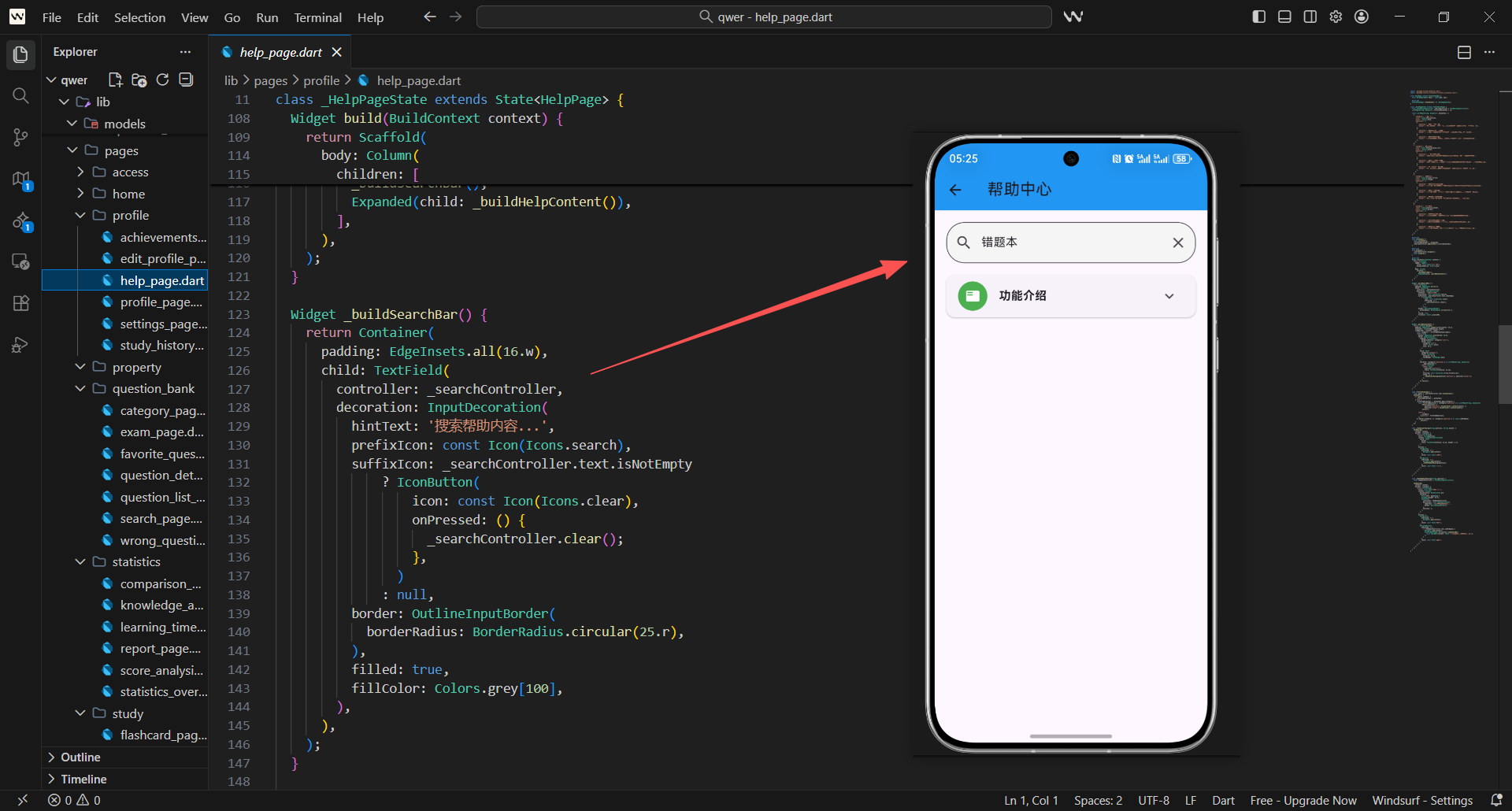Viewport: 1512px width, 811px height.
Task: Open the Search view in activity bar
Action: coord(20,96)
